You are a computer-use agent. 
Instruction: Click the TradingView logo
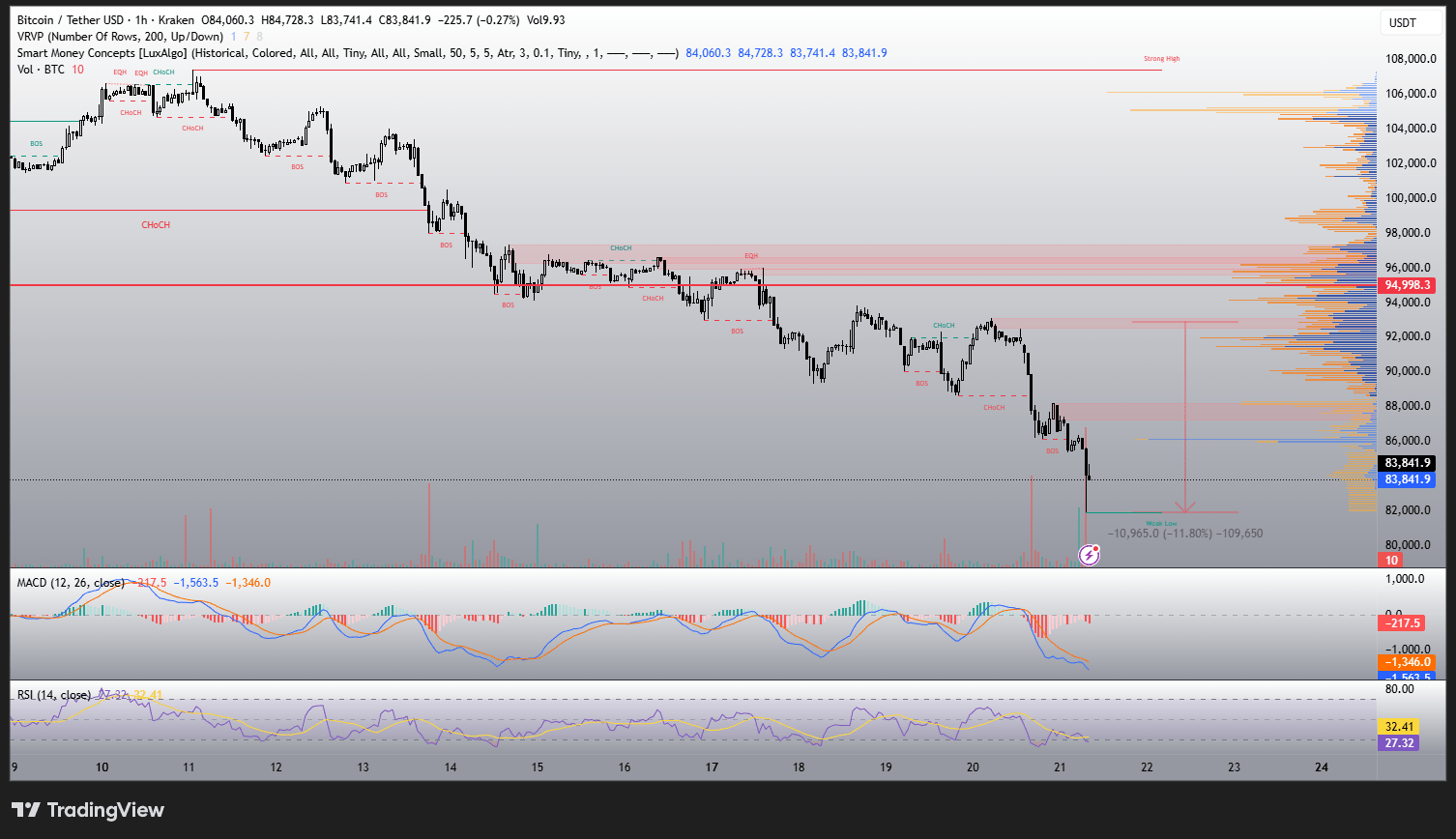(88, 810)
